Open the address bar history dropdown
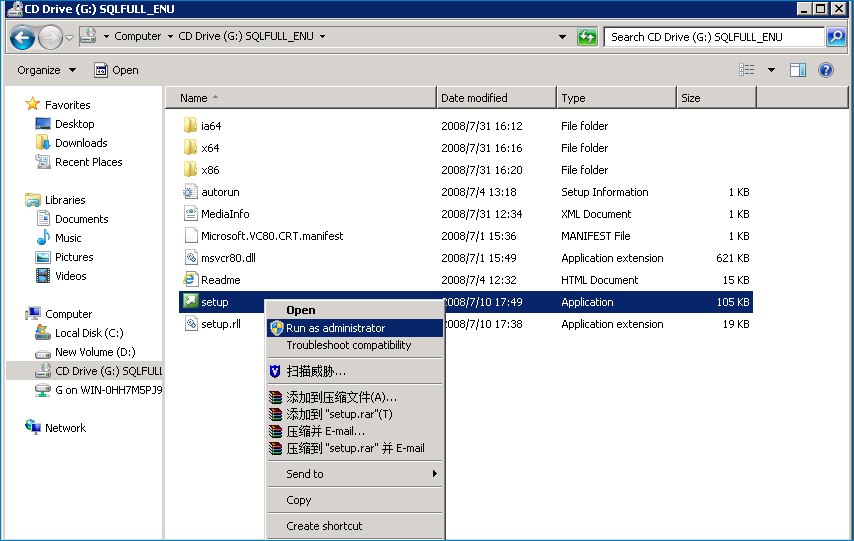 tap(562, 37)
